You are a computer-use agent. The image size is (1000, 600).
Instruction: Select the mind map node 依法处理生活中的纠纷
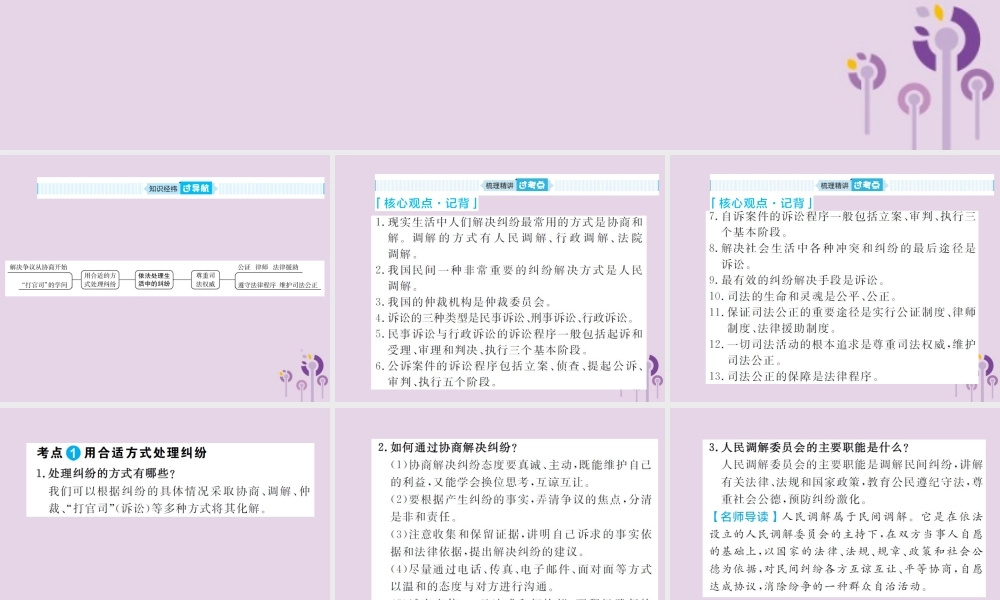point(154,280)
